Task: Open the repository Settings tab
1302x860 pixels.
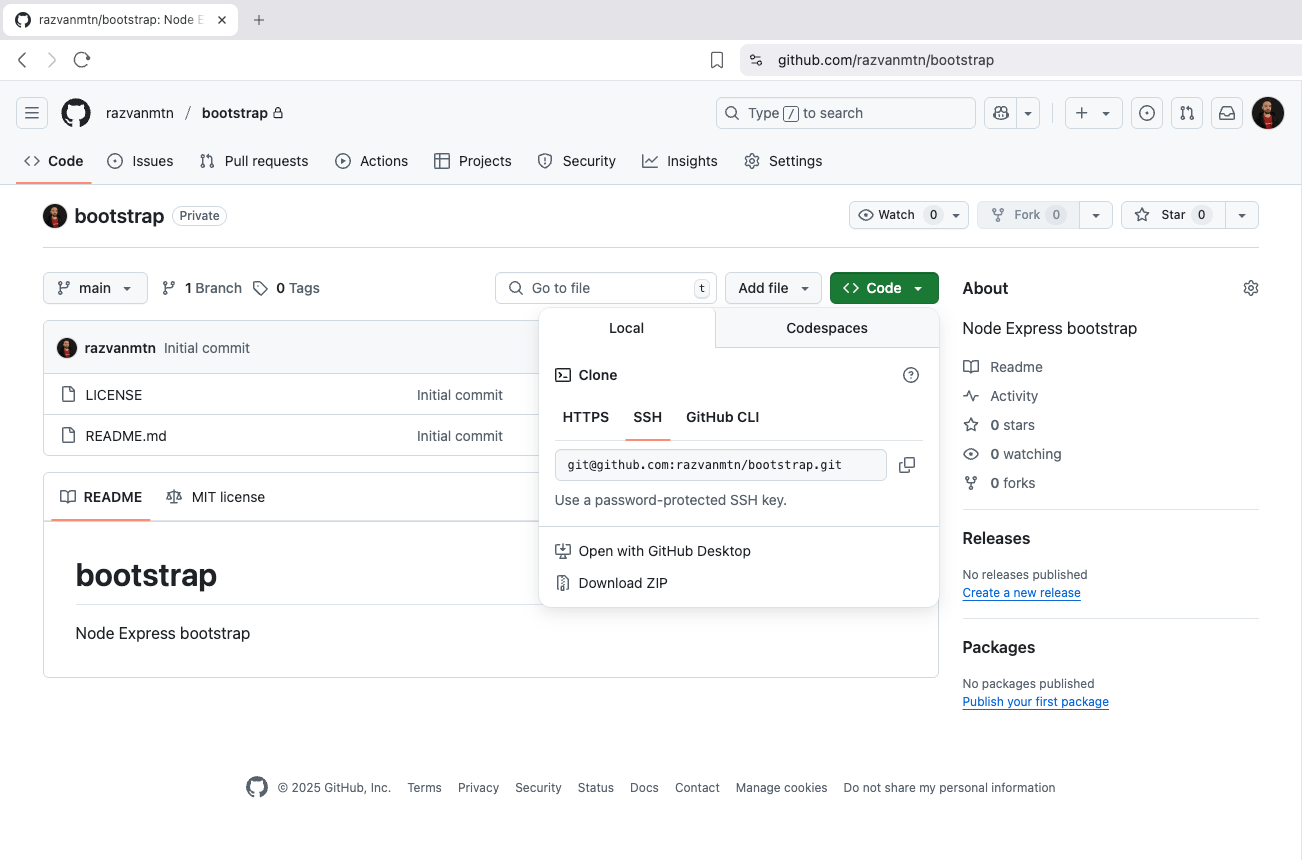Action: pyautogui.click(x=783, y=161)
